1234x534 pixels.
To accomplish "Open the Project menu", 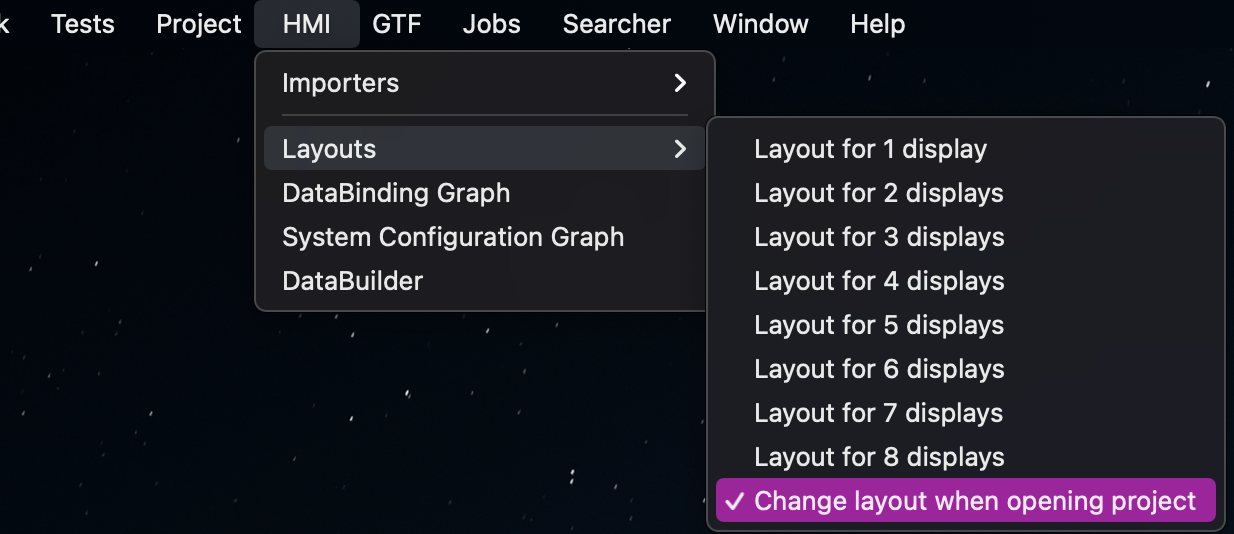I will coord(199,24).
